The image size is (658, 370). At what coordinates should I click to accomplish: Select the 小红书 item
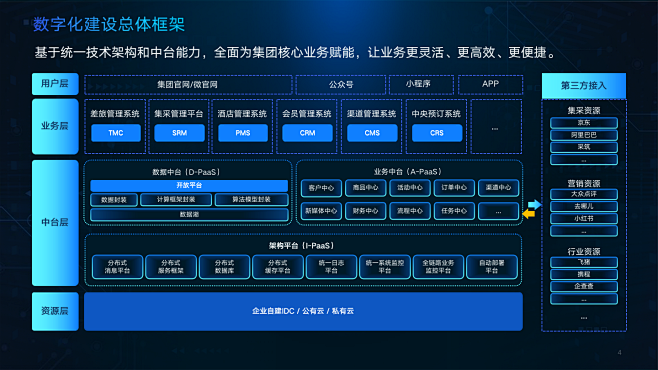[584, 219]
